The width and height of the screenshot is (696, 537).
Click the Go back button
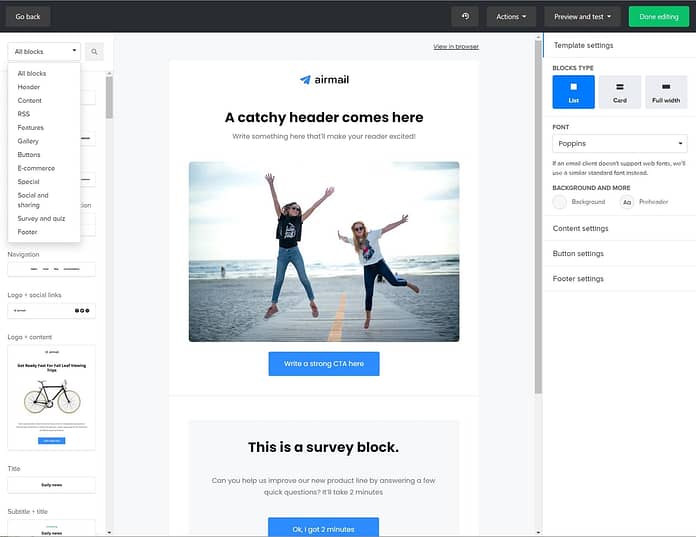tap(28, 16)
